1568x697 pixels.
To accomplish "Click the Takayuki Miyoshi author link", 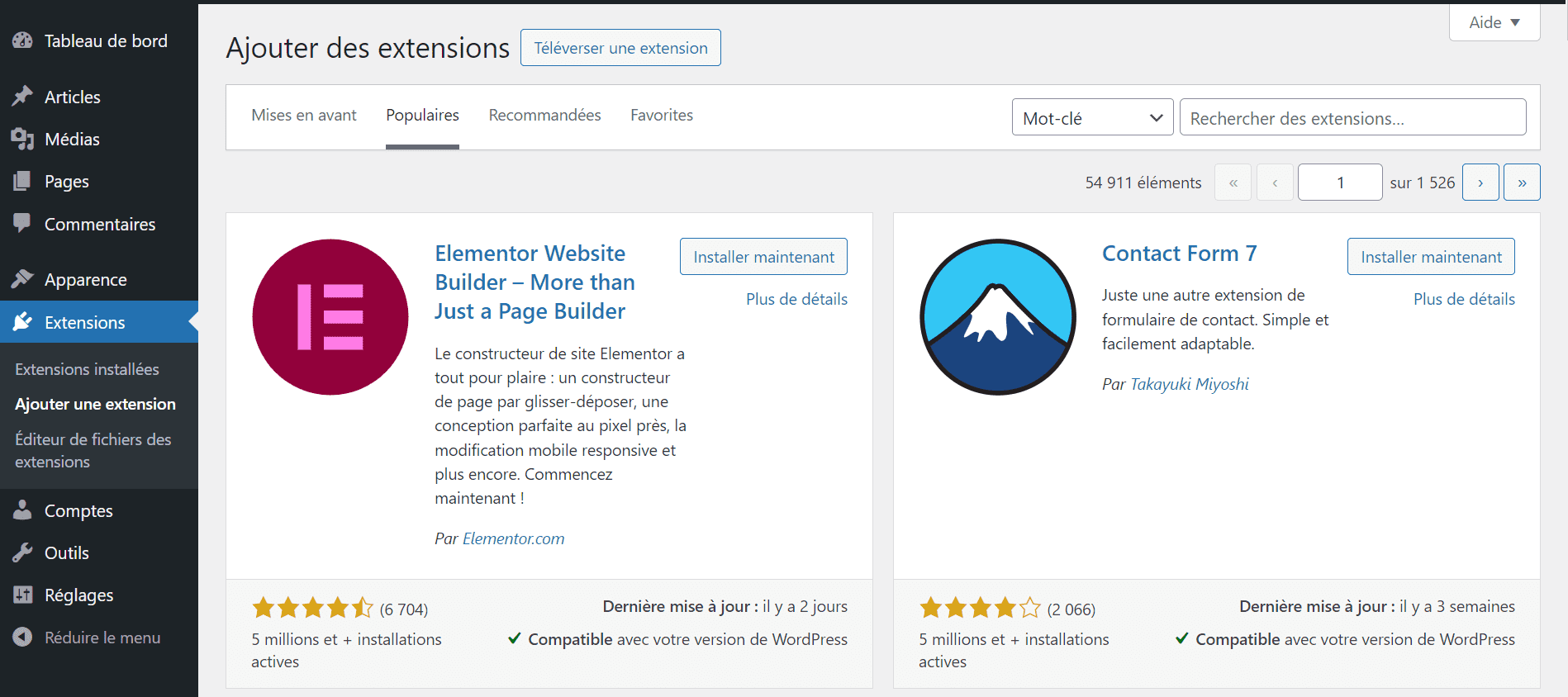I will coord(1189,384).
